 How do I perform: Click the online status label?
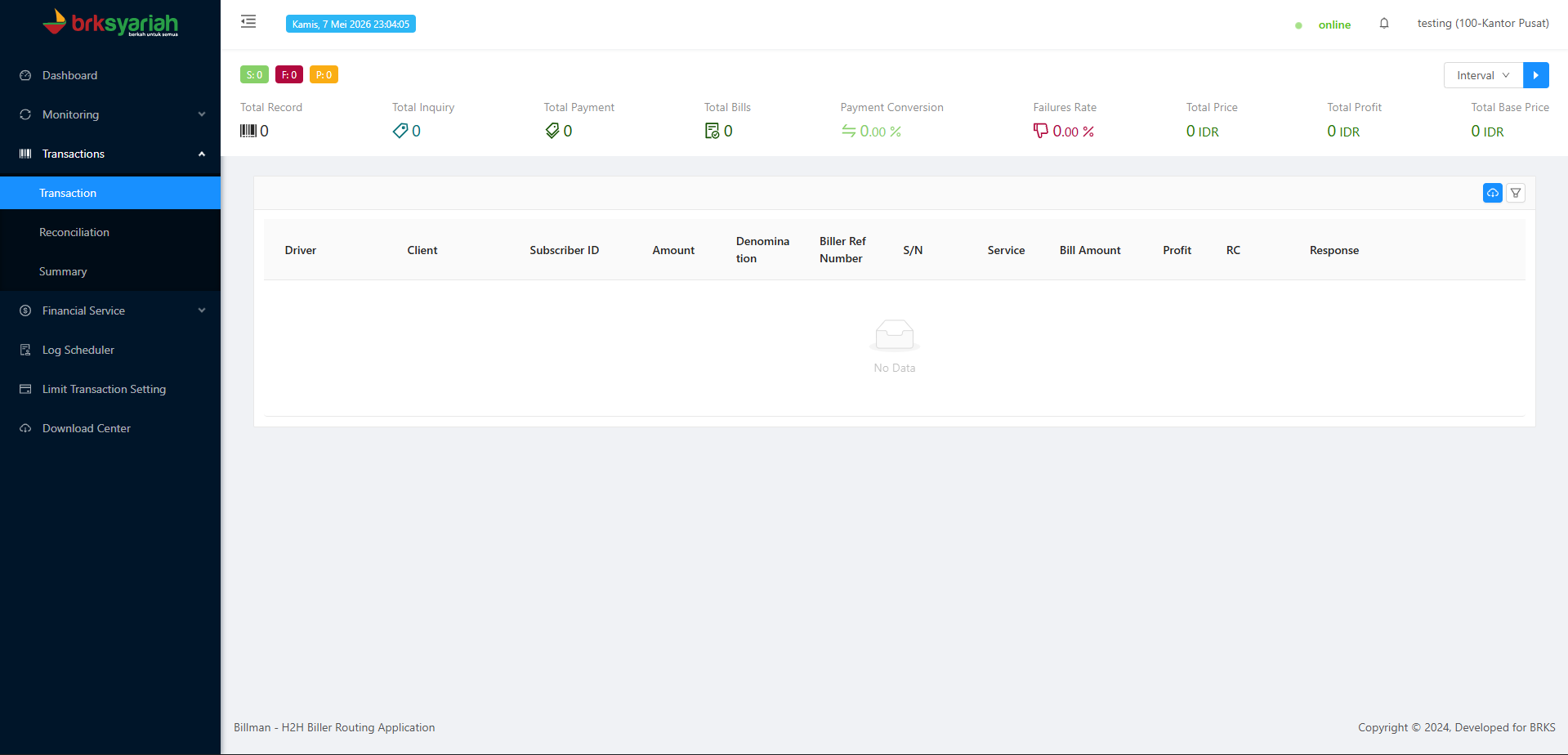[1334, 25]
